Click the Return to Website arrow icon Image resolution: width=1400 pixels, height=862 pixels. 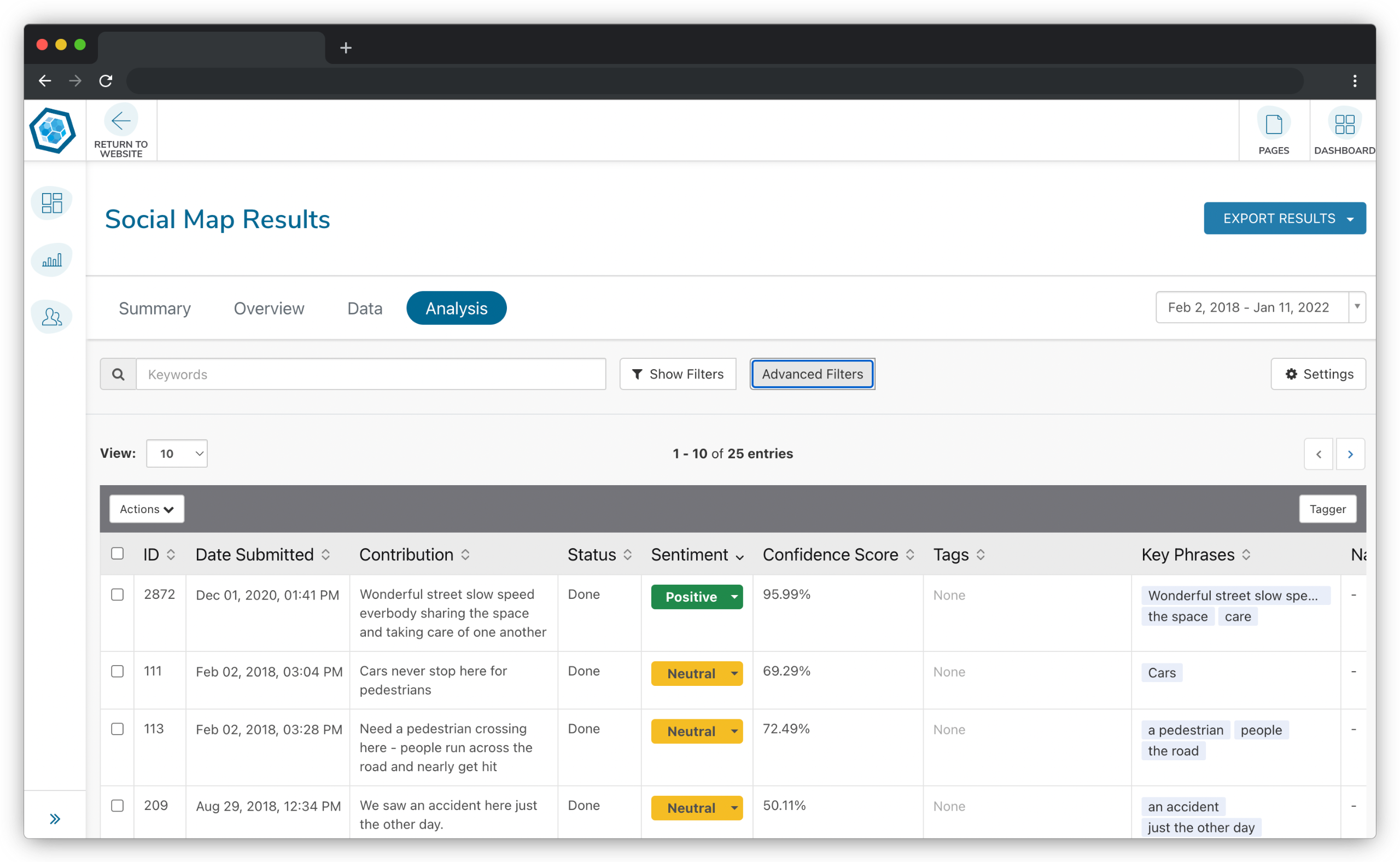pyautogui.click(x=120, y=121)
